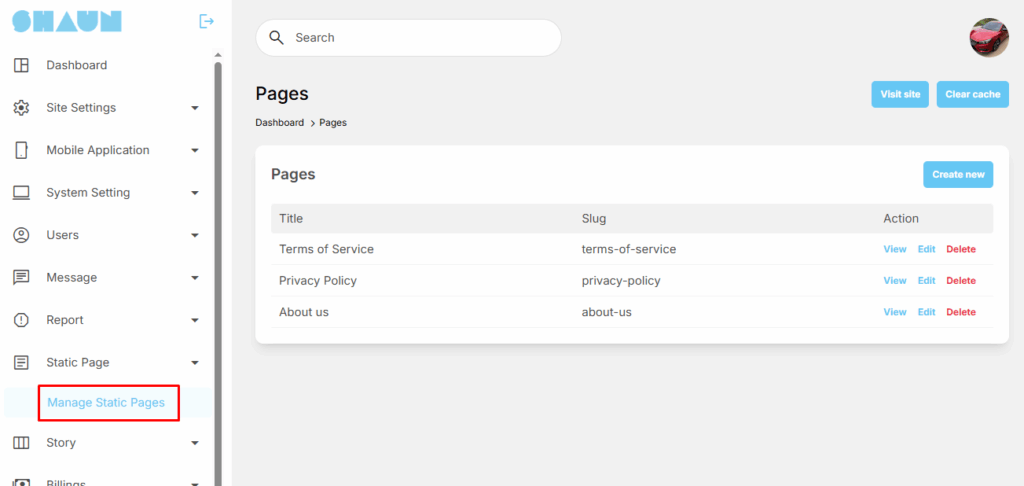Viewport: 1024px width, 486px height.
Task: Click the Users person icon
Action: 21,235
